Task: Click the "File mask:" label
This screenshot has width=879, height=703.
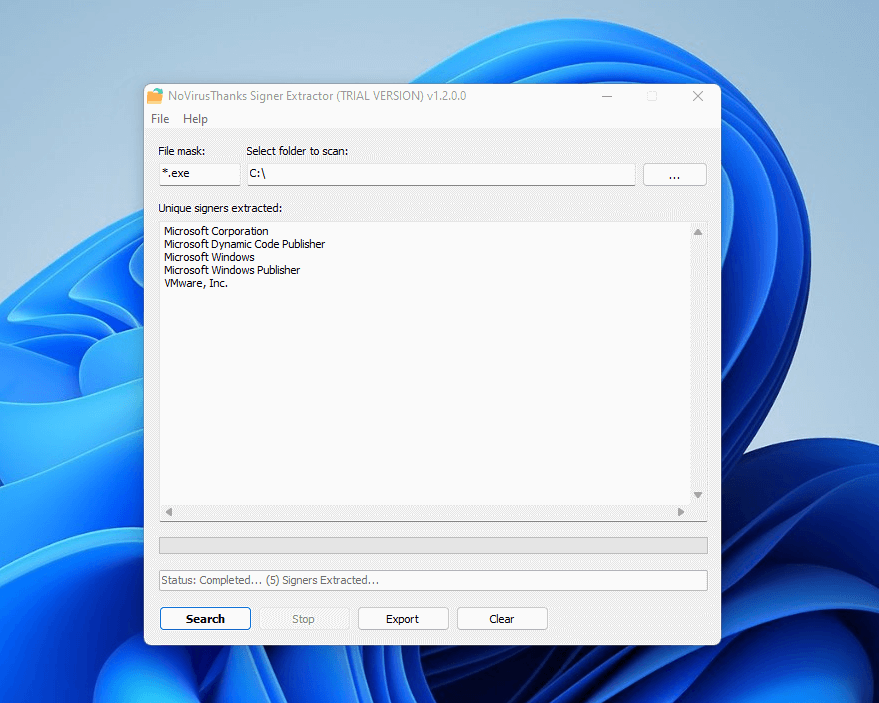Action: [x=182, y=151]
